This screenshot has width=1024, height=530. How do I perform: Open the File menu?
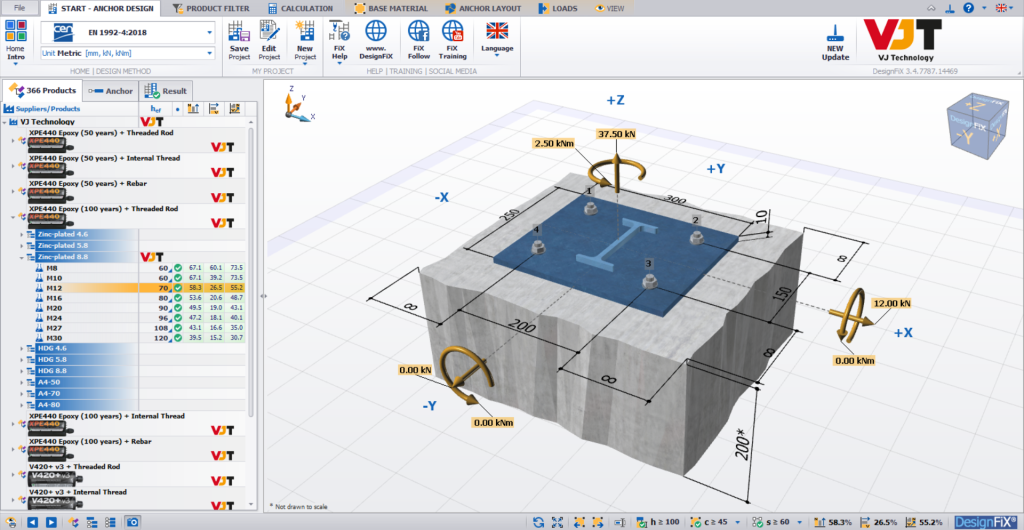coord(20,8)
